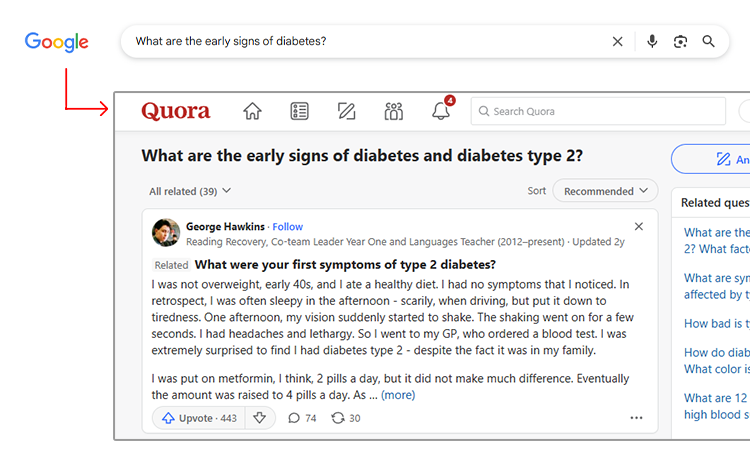Focus the Search Quora input field

598,111
